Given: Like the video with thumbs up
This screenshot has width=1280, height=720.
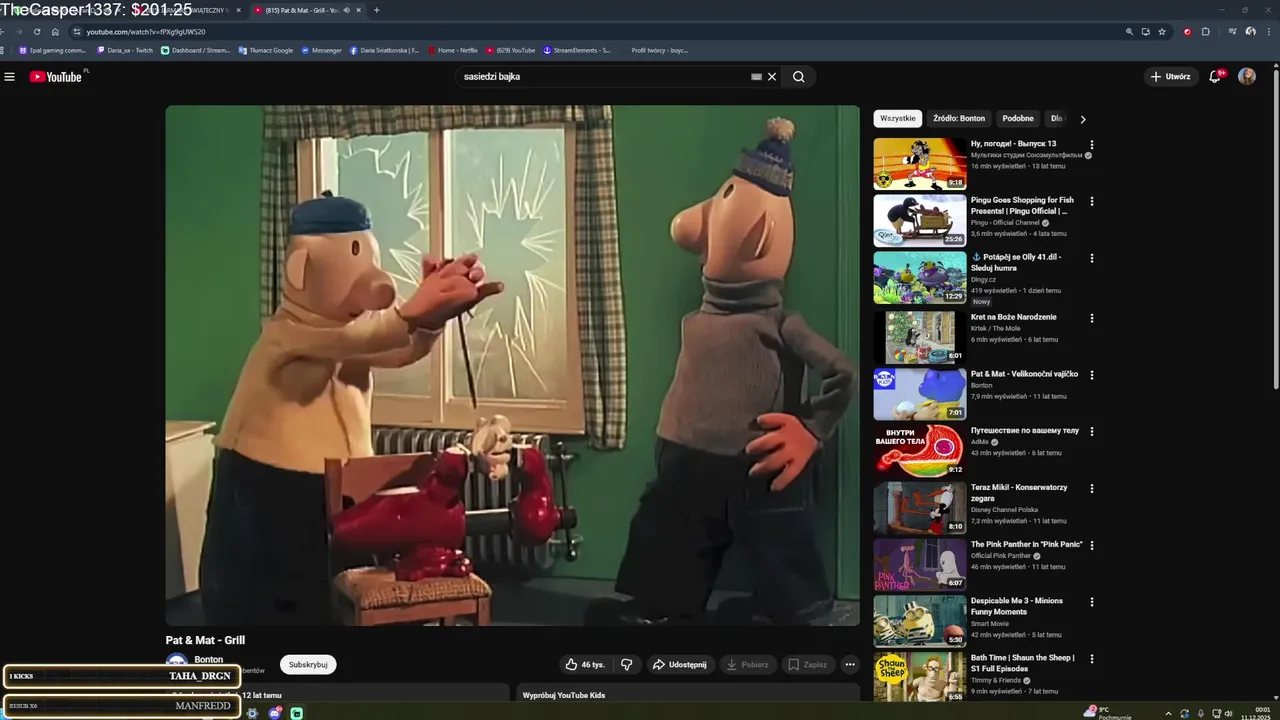Looking at the screenshot, I should (585, 664).
